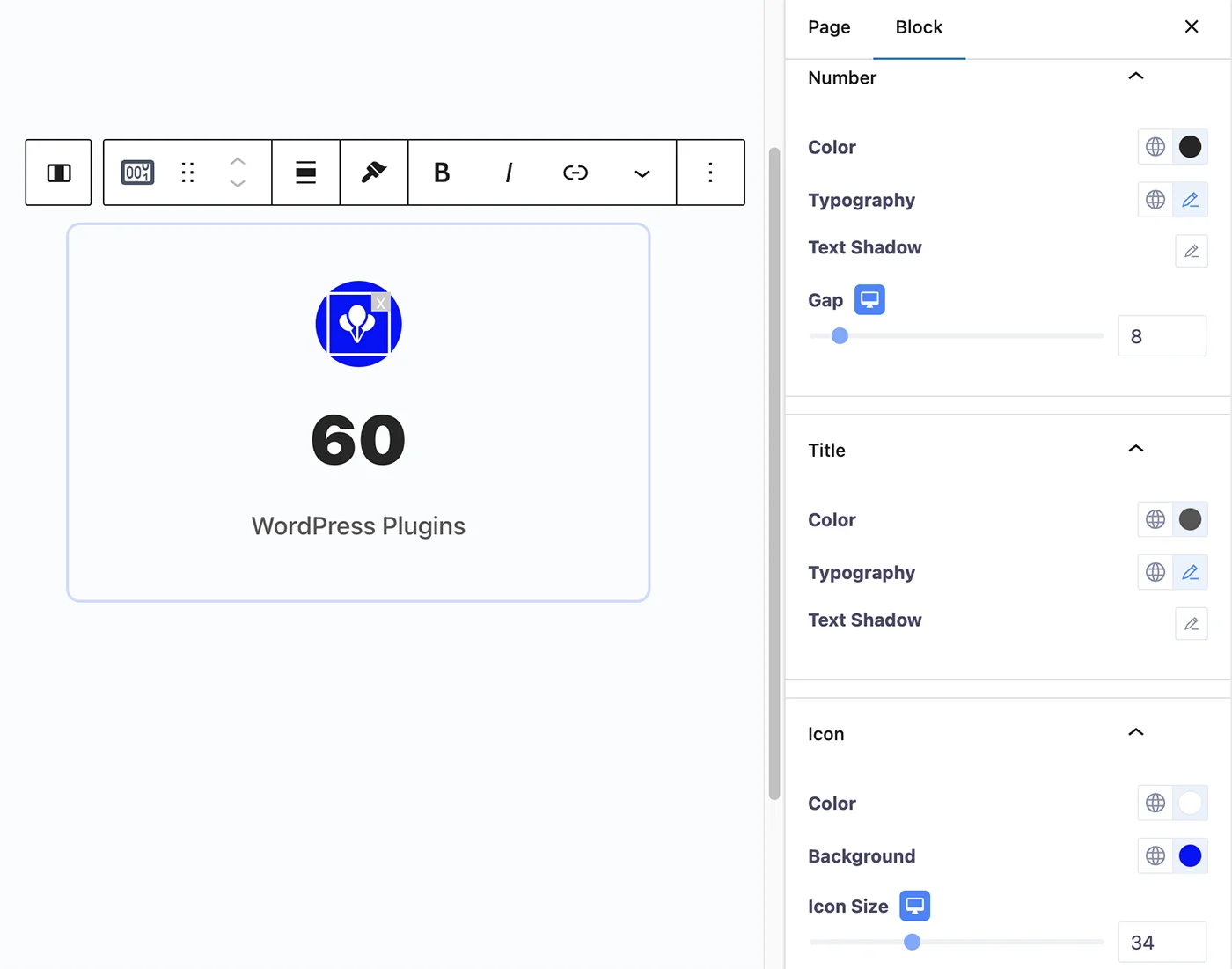Open global typography for Number
Screen dimensions: 1232x969
[x=1155, y=200]
